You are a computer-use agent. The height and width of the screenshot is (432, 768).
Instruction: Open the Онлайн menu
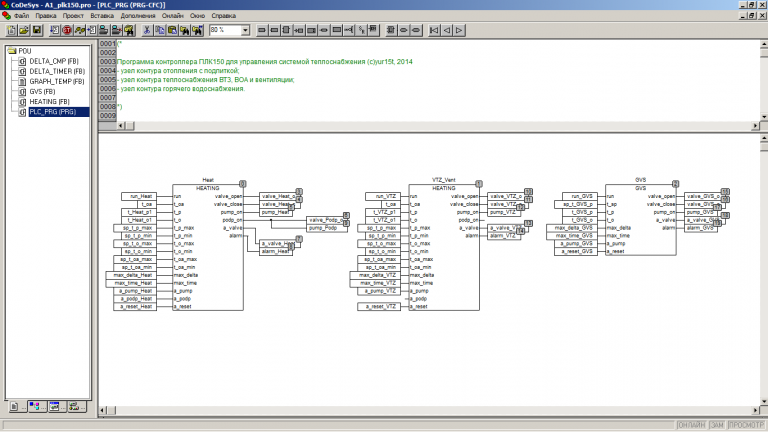(172, 17)
